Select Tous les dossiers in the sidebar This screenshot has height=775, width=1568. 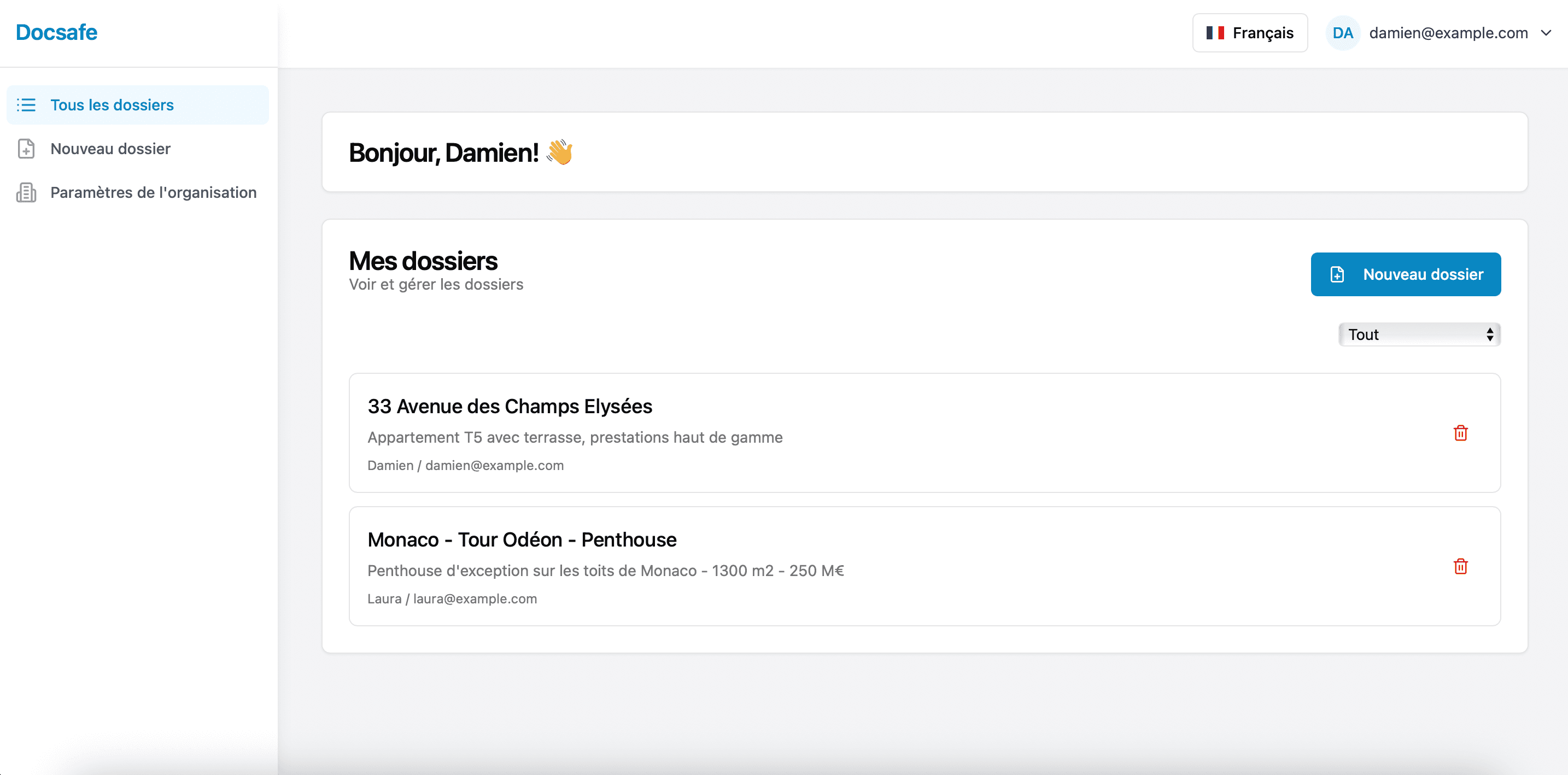112,104
